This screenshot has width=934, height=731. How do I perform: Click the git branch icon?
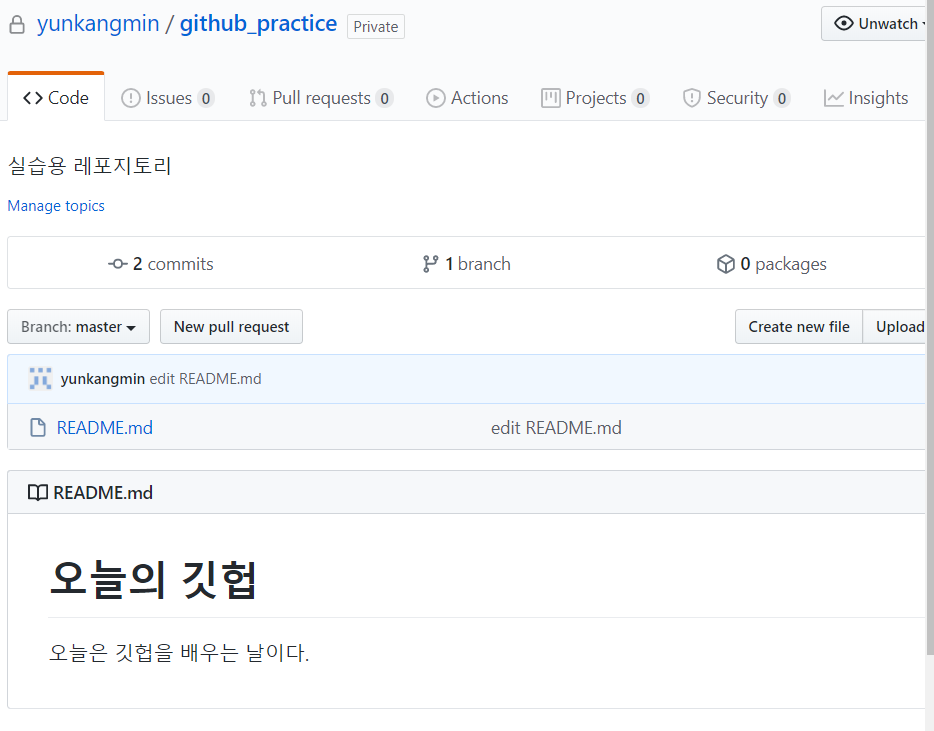(x=430, y=263)
